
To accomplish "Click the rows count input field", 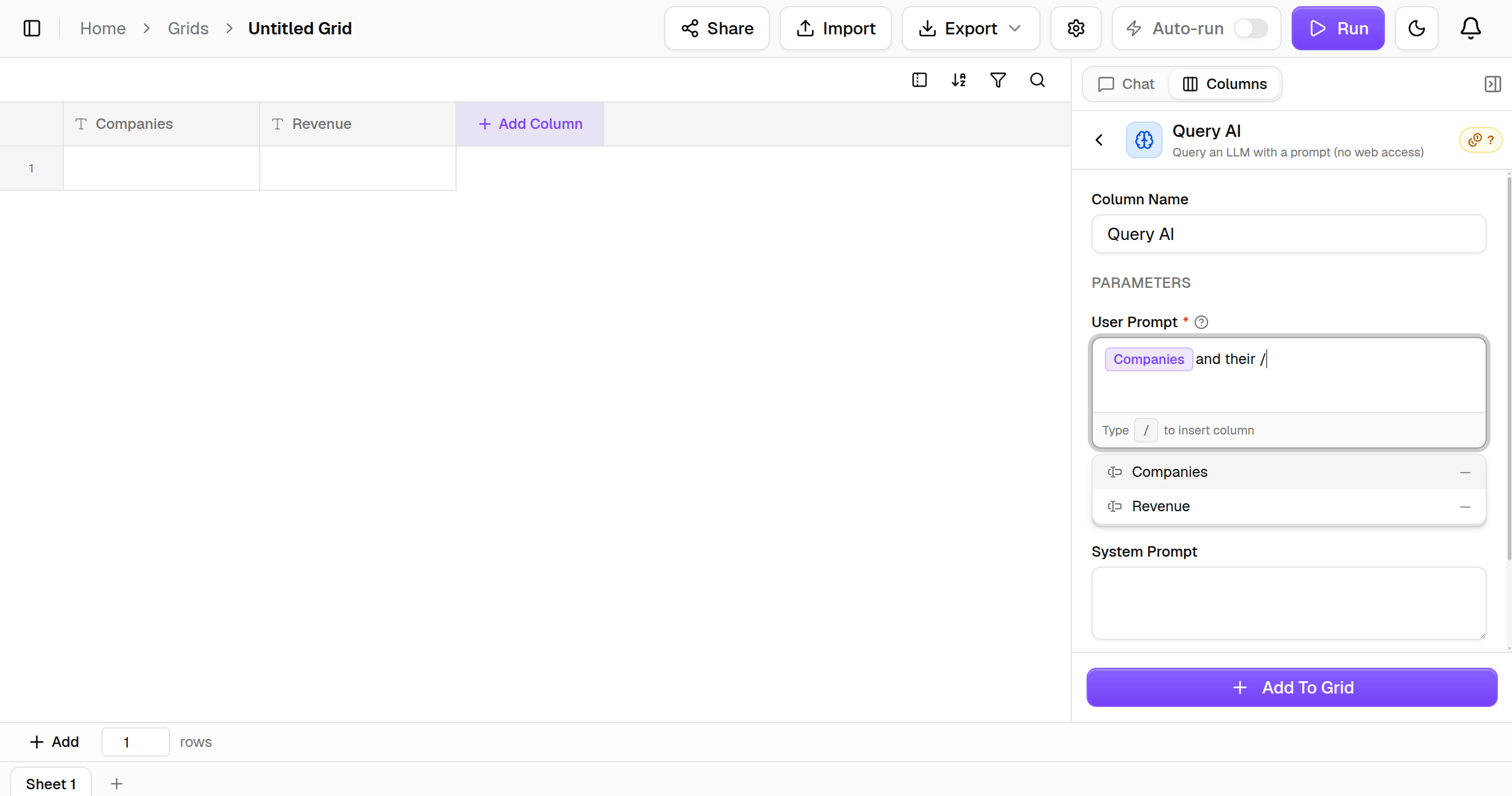I will click(x=136, y=742).
